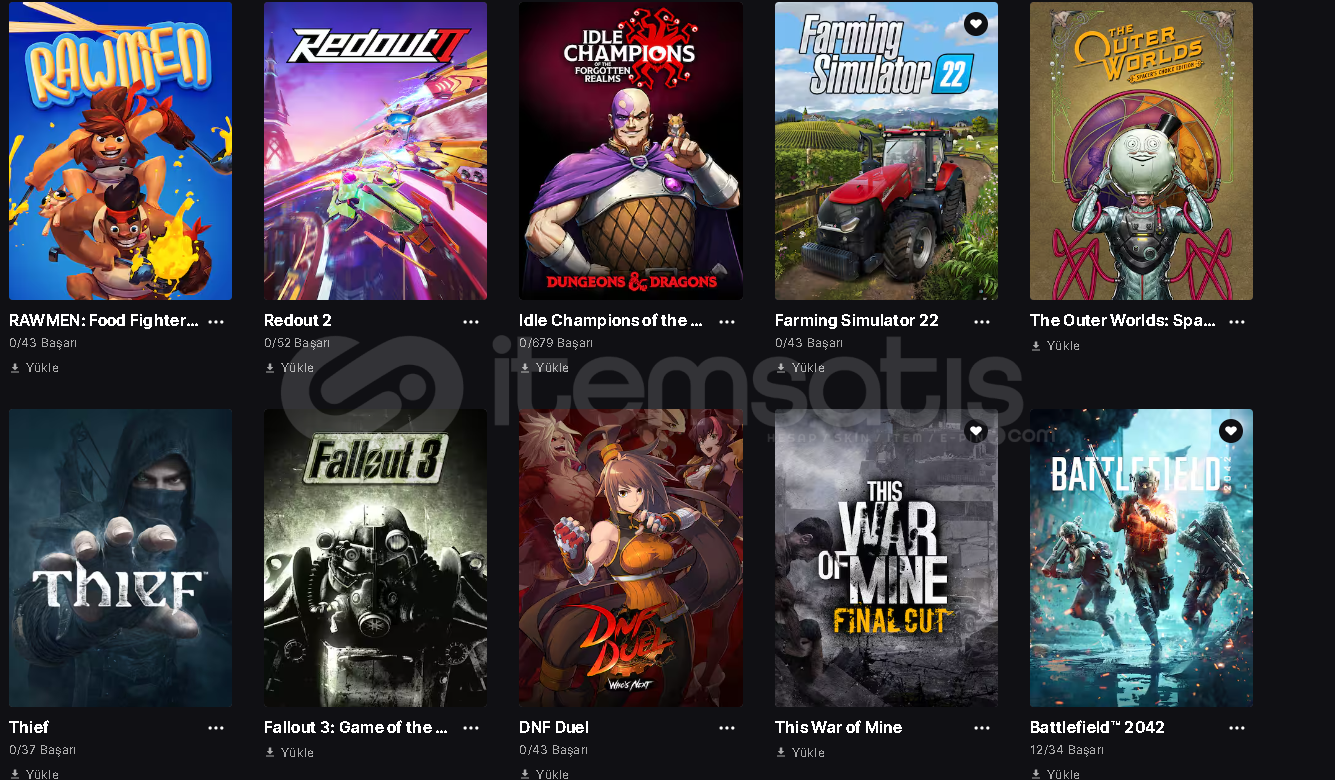Click Yükle under The Outer Worlds
The image size is (1335, 780).
pyautogui.click(x=1055, y=346)
